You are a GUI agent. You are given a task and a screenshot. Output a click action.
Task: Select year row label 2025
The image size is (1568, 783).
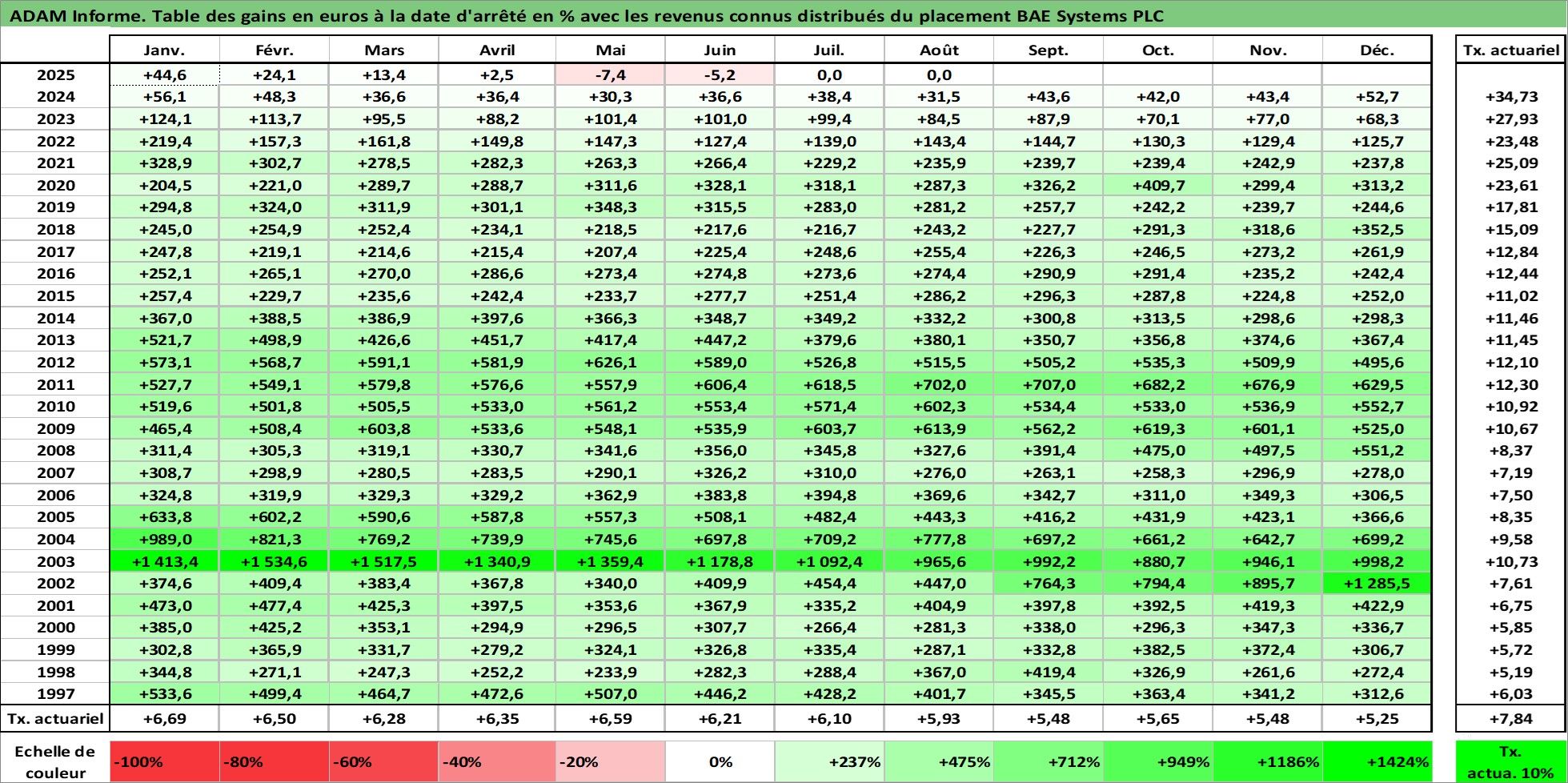[55, 75]
